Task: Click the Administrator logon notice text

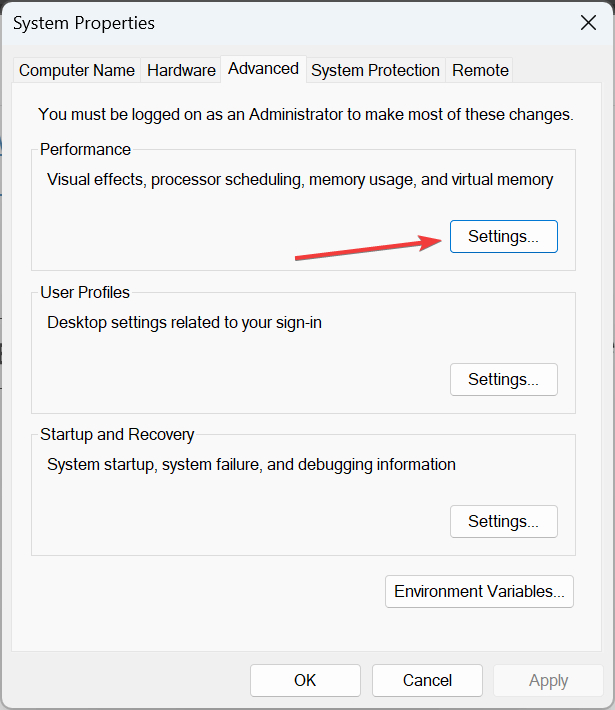Action: [305, 115]
